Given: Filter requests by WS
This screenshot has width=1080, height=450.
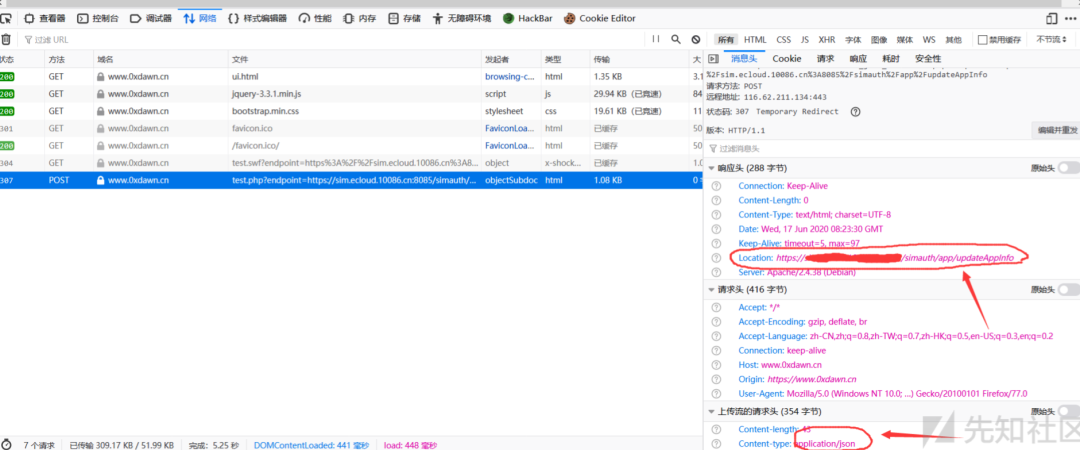Looking at the screenshot, I should (x=929, y=40).
